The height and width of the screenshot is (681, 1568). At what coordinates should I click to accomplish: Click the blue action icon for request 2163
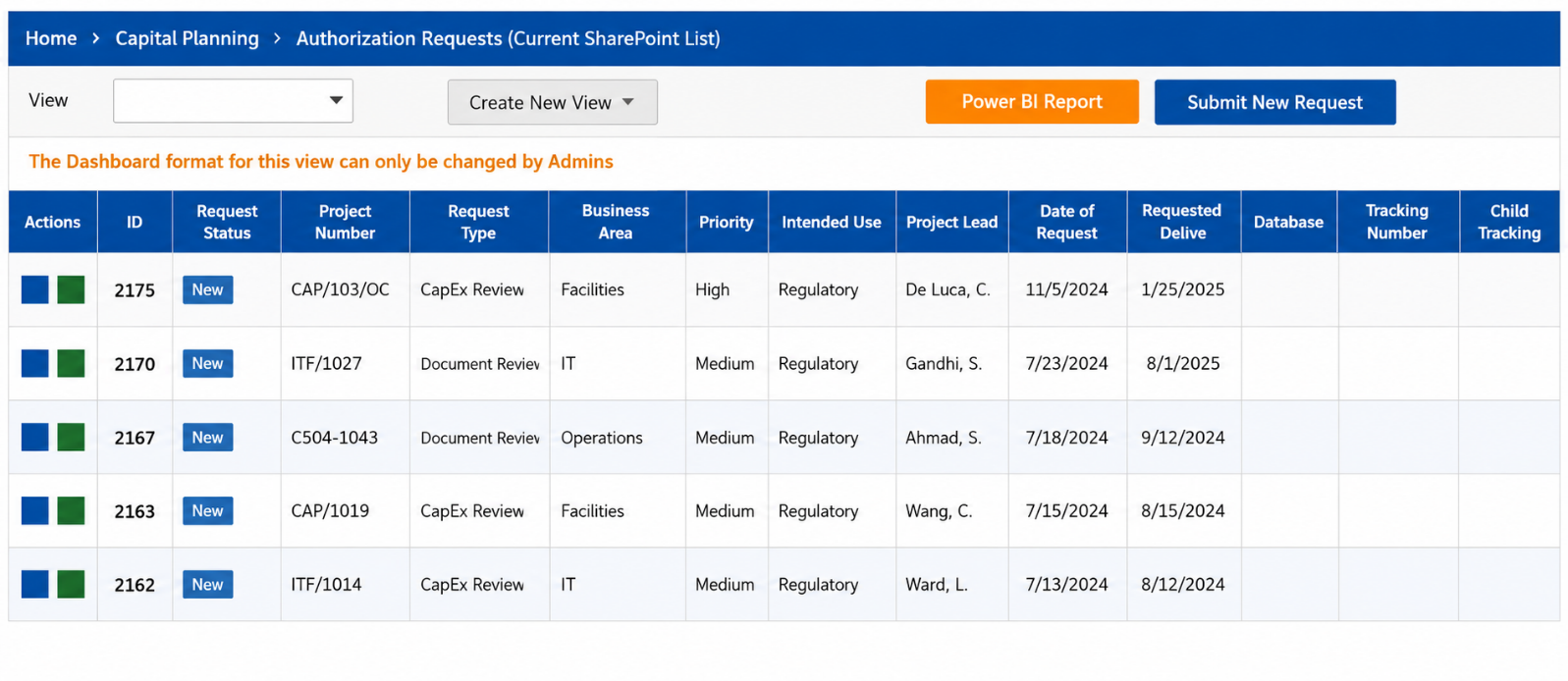35,510
